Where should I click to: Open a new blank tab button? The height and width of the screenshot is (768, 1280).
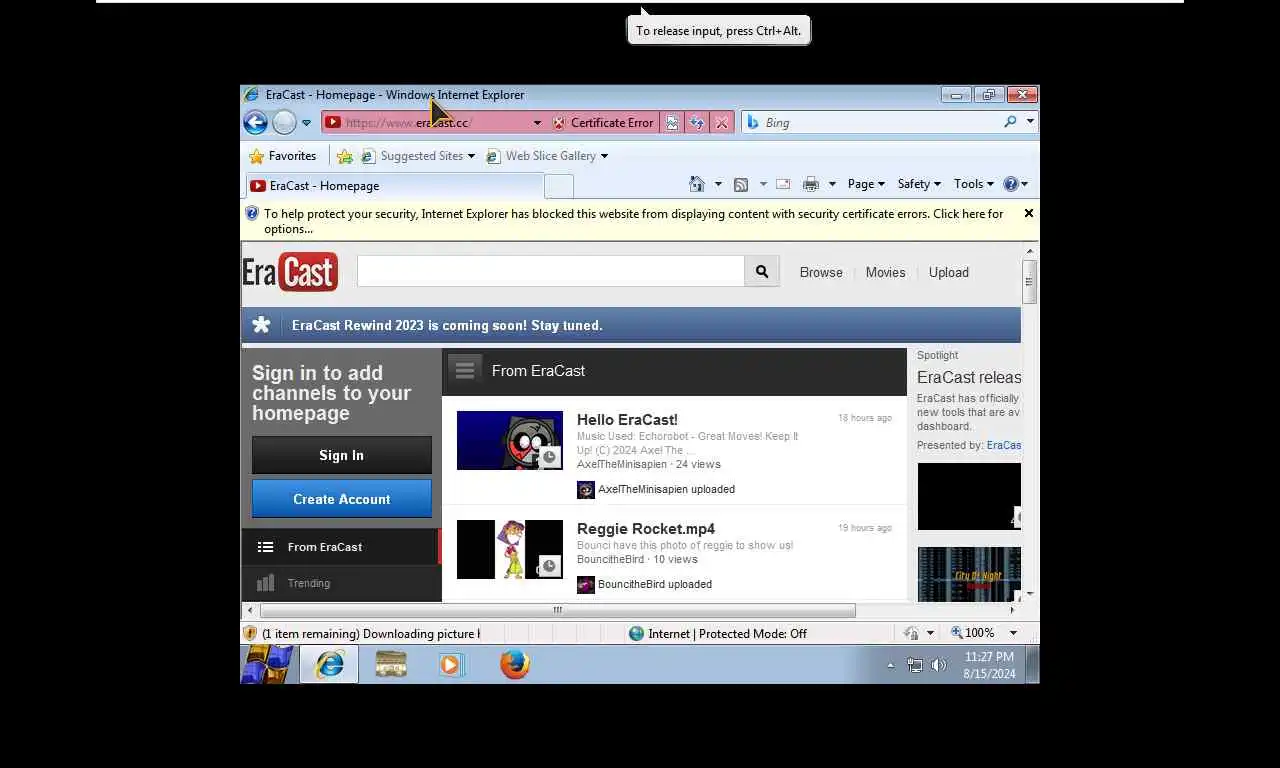click(x=559, y=186)
